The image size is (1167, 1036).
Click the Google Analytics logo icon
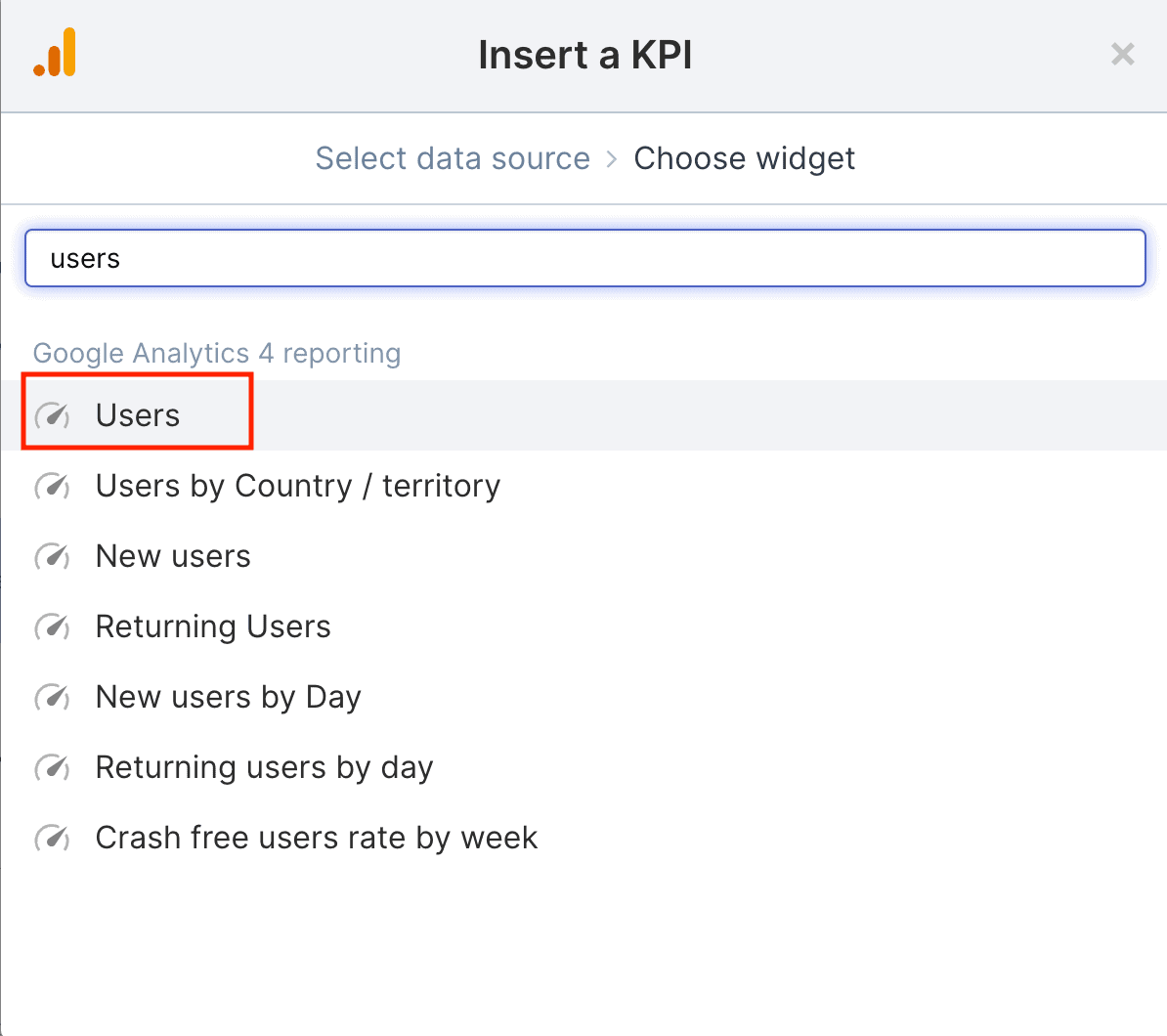55,52
